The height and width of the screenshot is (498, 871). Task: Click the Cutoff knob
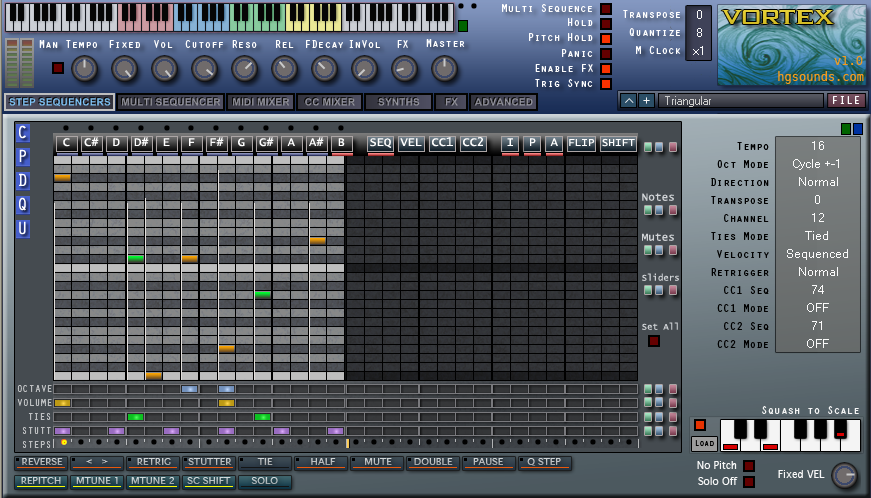204,68
